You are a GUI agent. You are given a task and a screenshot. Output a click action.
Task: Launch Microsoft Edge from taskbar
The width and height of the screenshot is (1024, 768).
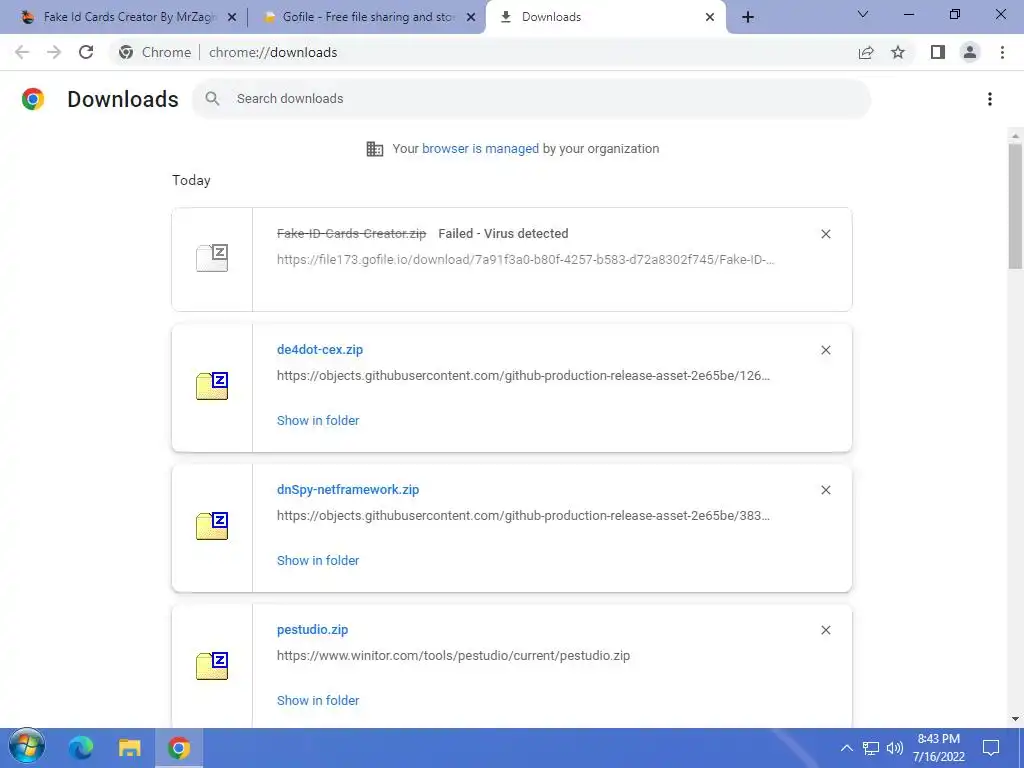[x=81, y=747]
